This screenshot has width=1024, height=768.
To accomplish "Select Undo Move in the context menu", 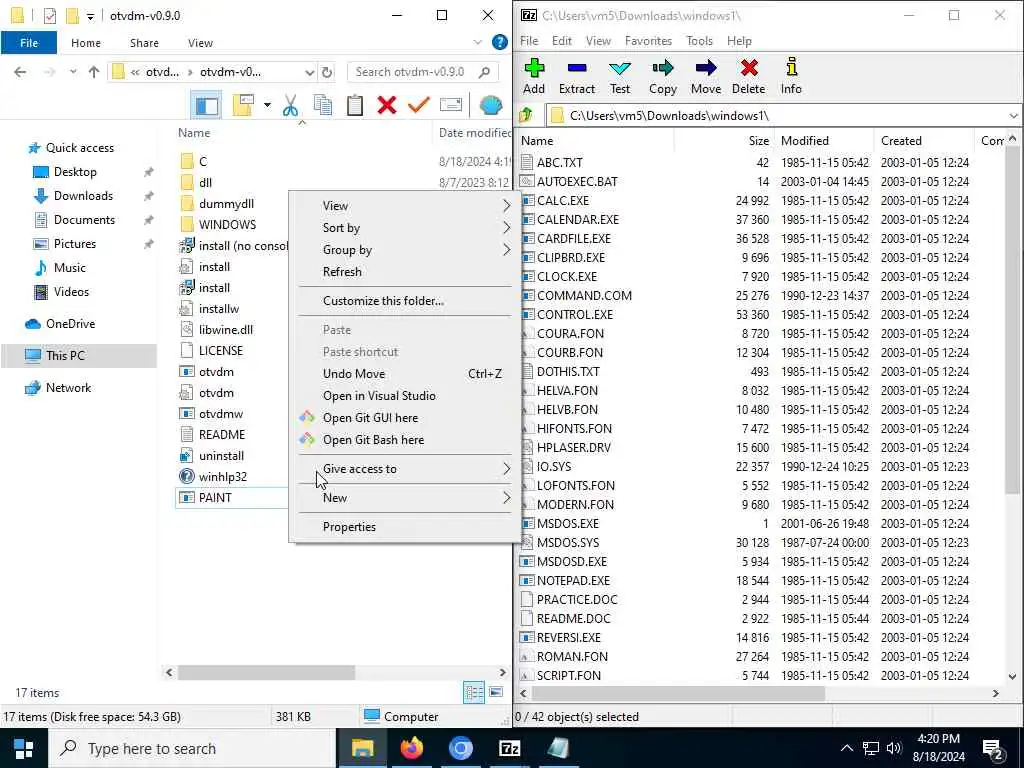I will point(405,374).
